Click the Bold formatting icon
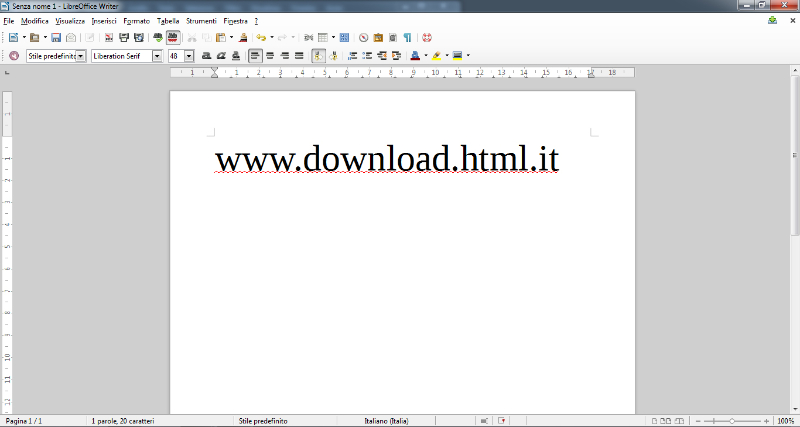This screenshot has height=427, width=800. pyautogui.click(x=206, y=56)
